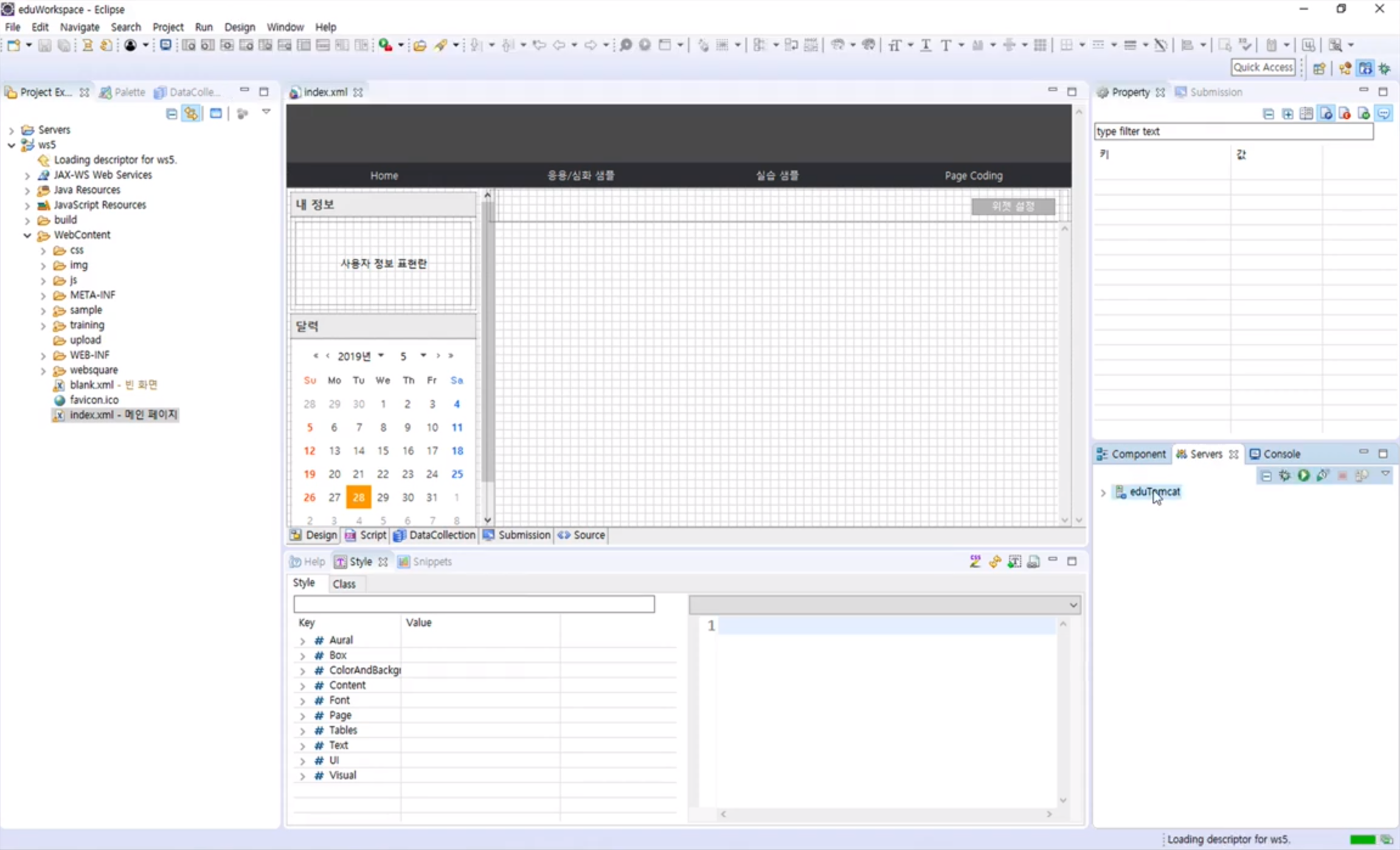1400x850 pixels.
Task: Click the 위젯 설정 button
Action: point(1013,206)
